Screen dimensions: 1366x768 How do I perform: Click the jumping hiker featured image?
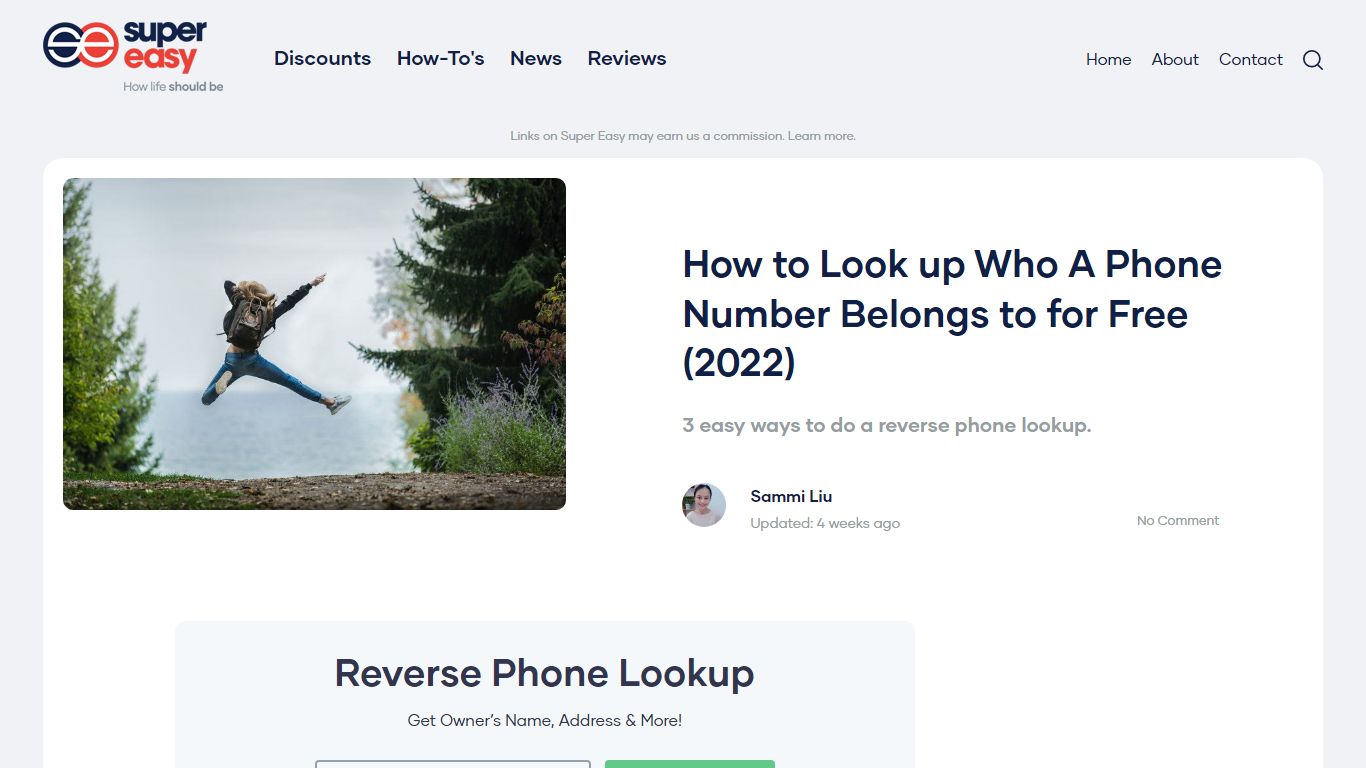tap(314, 344)
